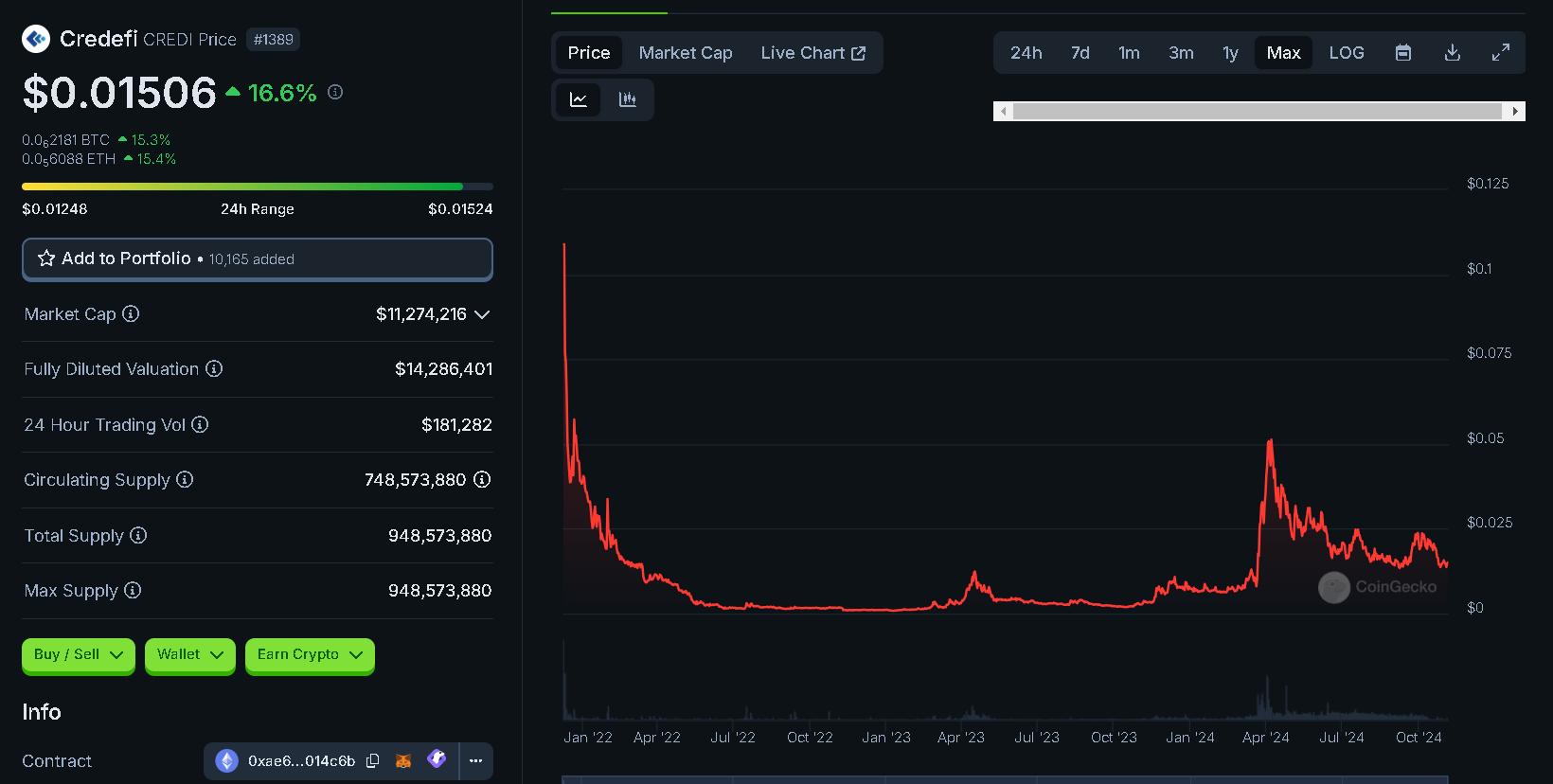This screenshot has height=784, width=1553.
Task: Click the 0.0₆2181 BTC price text
Action: pyautogui.click(x=66, y=140)
